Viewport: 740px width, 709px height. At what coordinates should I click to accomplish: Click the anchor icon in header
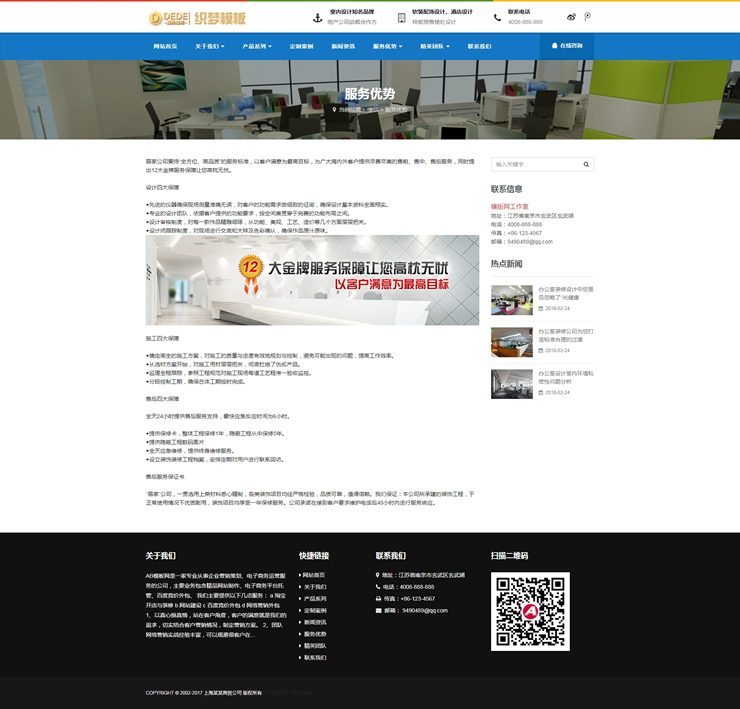click(x=318, y=17)
